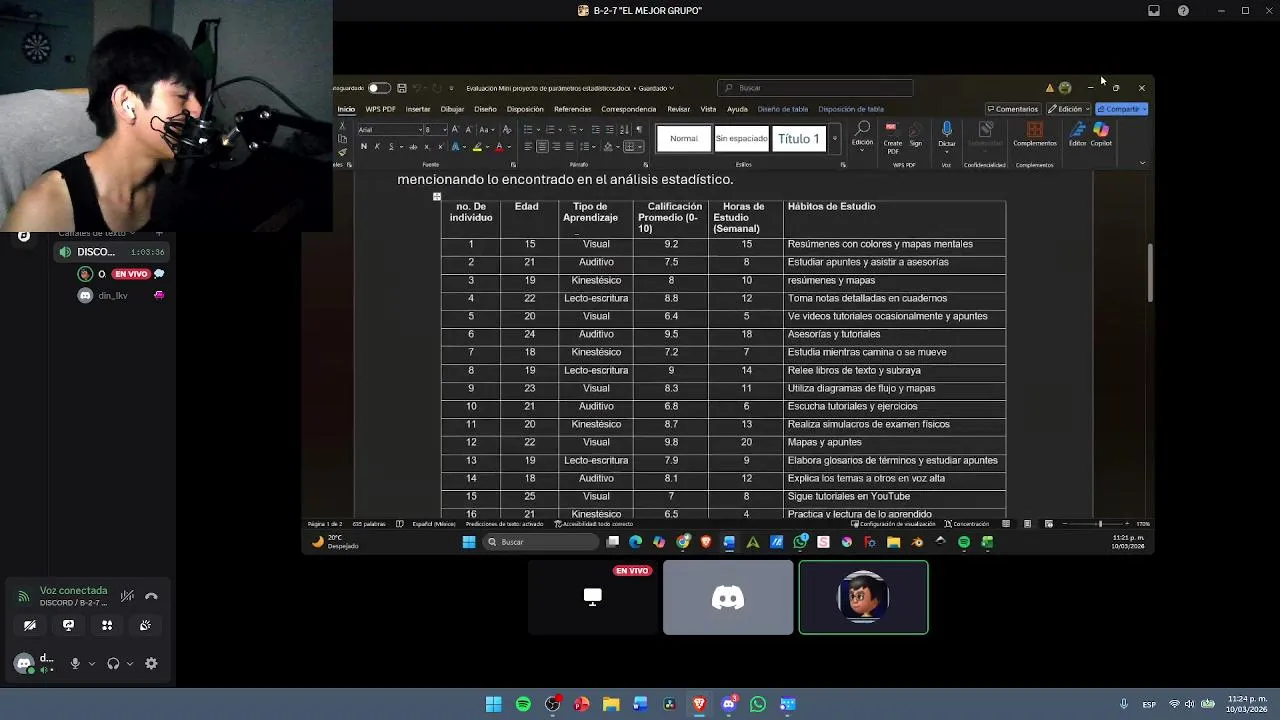Mute microphone in Discord user panel
The image size is (1280, 720).
pyautogui.click(x=74, y=663)
